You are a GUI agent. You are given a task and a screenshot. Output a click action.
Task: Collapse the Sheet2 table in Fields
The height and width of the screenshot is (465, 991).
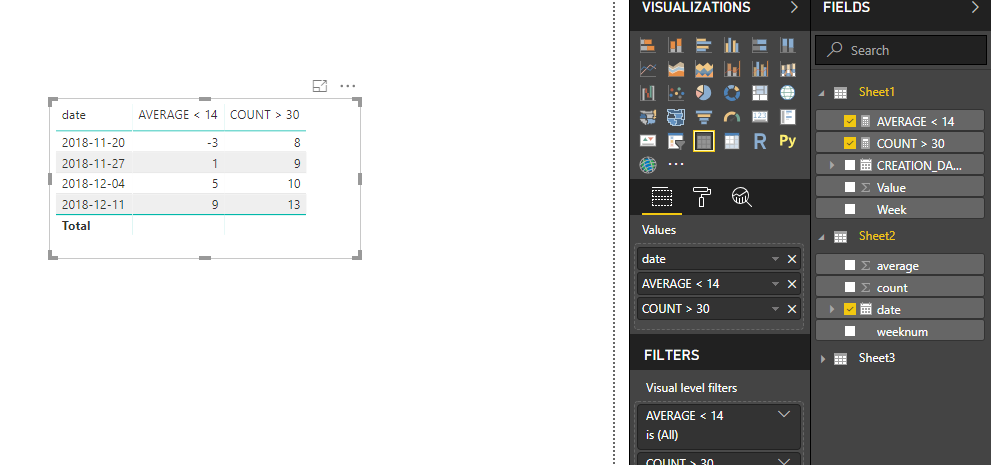[x=823, y=237]
